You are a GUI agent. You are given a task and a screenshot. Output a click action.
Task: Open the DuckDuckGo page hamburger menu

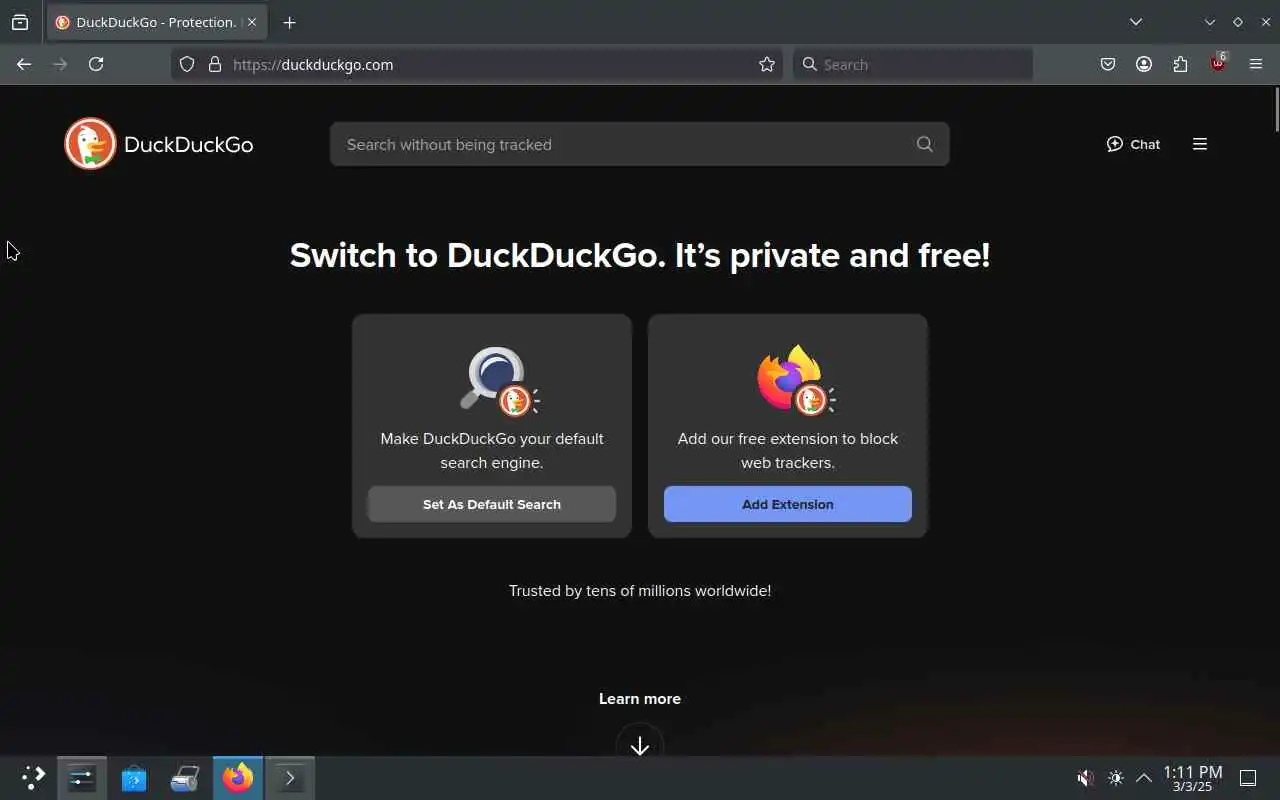tap(1200, 144)
